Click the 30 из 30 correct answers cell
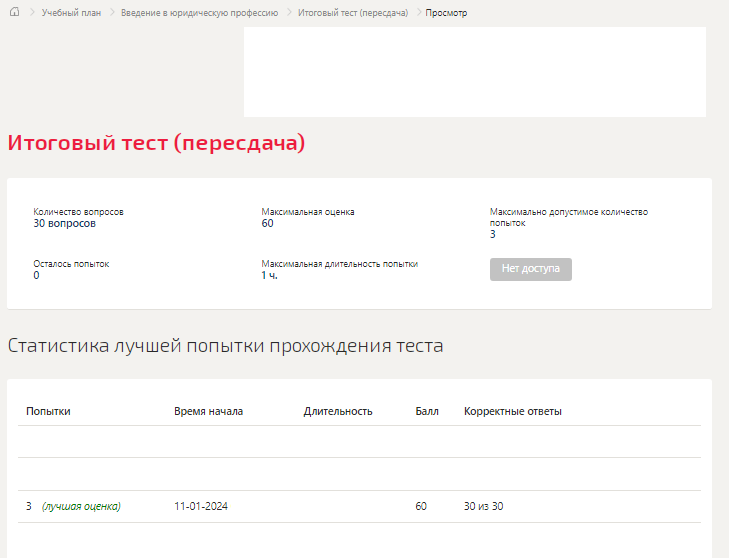729x558 pixels. tap(484, 506)
